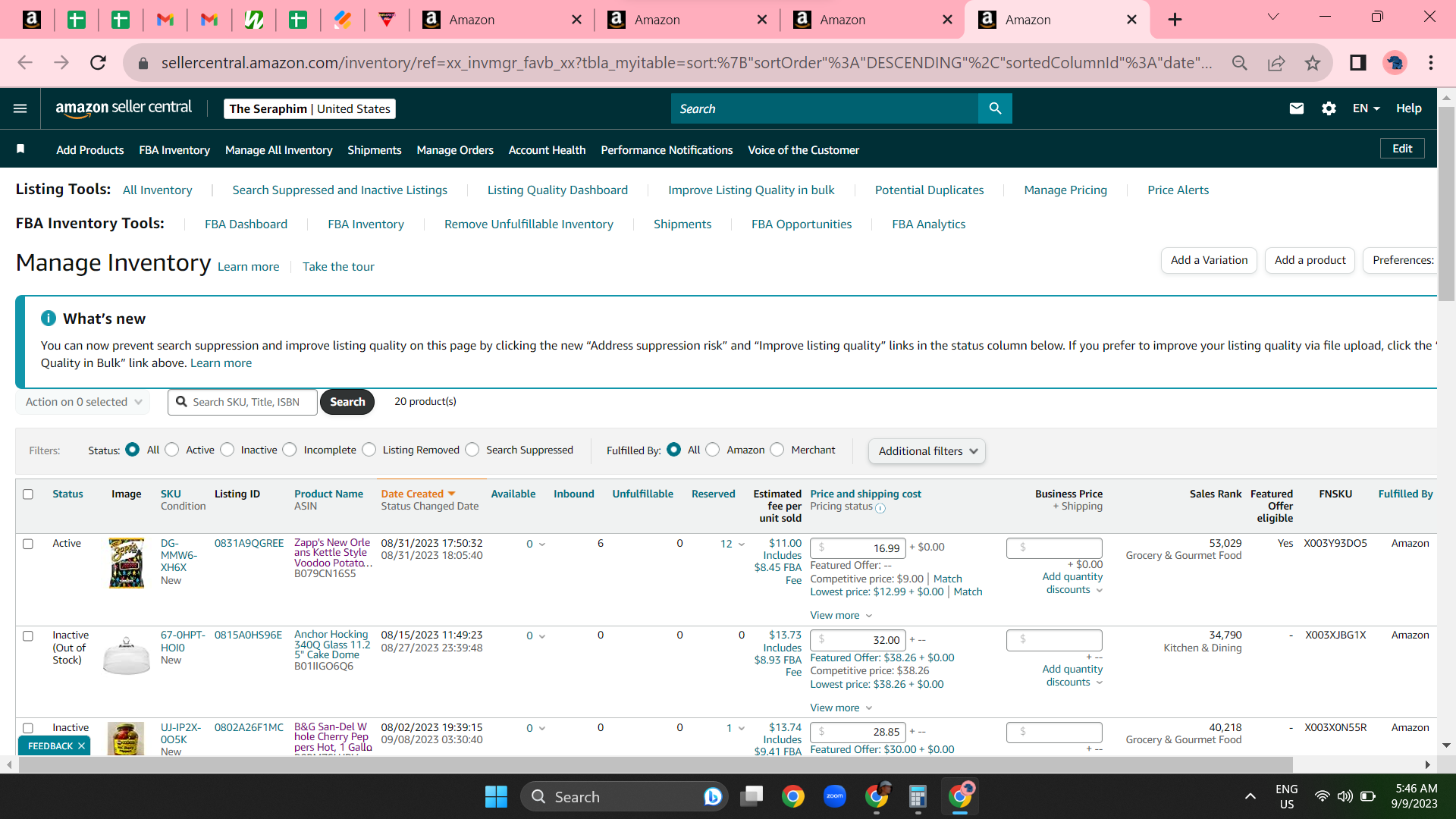Select Fulfilled By Amazon radio button
Viewport: 1456px width, 819px height.
tap(713, 450)
